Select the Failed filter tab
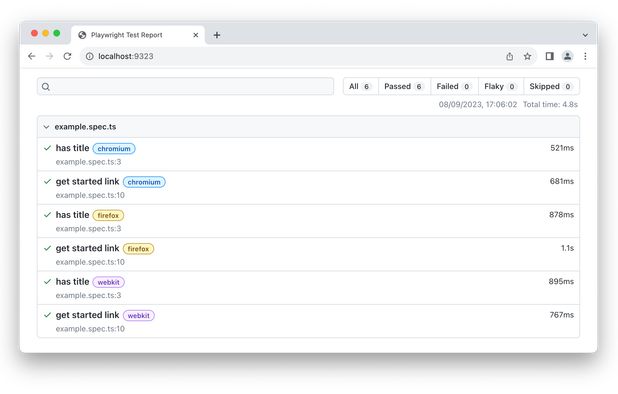This screenshot has height=394, width=618. pos(454,86)
